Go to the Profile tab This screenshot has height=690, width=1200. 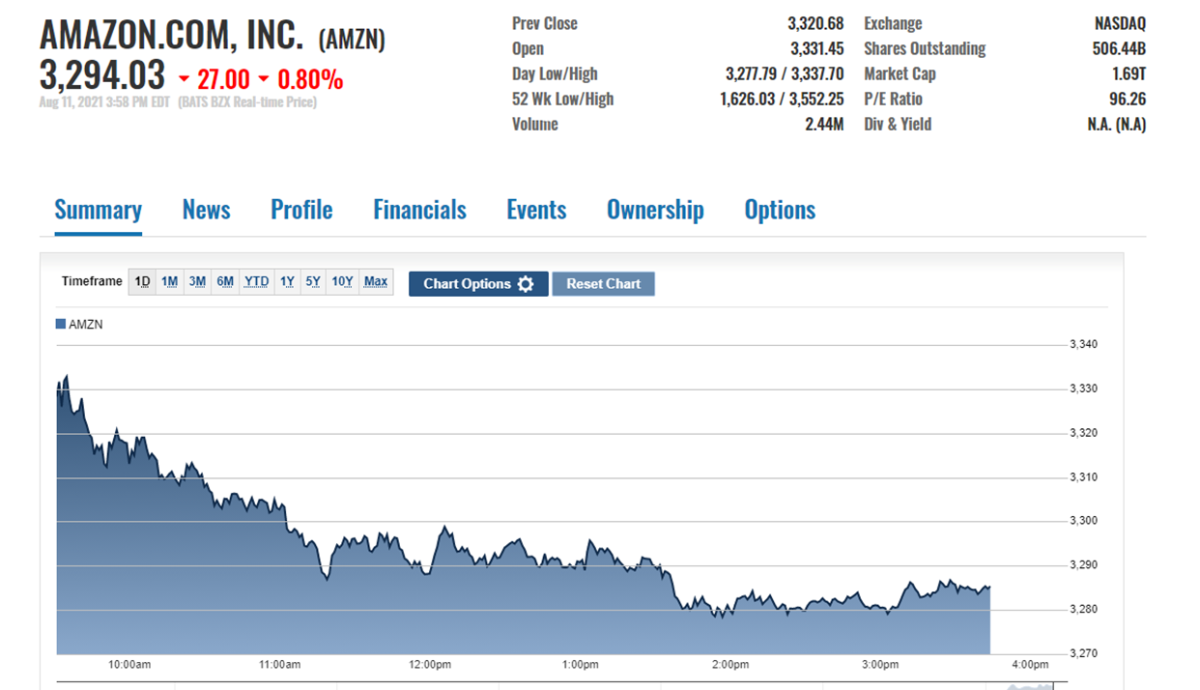[302, 210]
